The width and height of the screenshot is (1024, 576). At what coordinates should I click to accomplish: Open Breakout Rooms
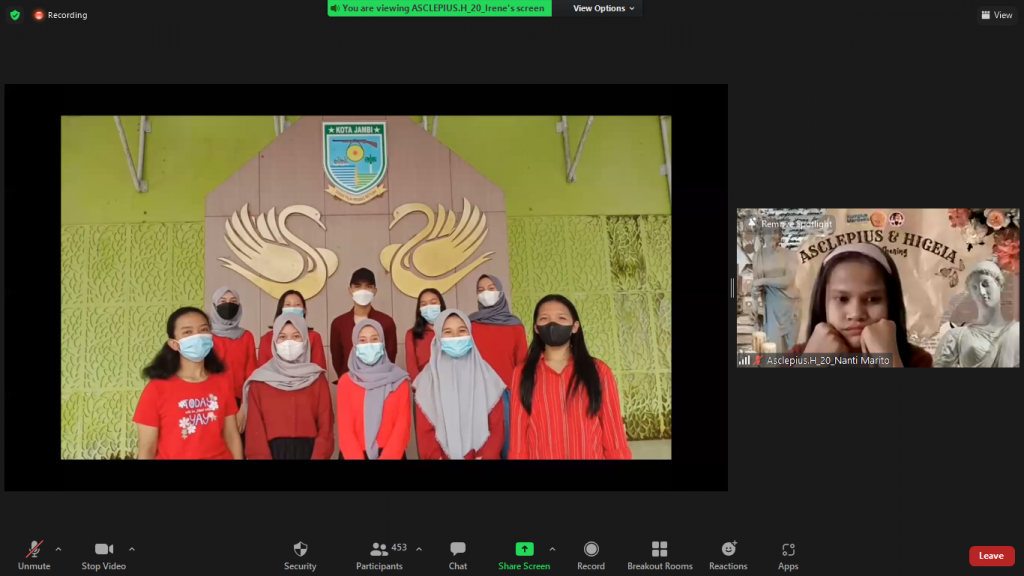click(660, 550)
